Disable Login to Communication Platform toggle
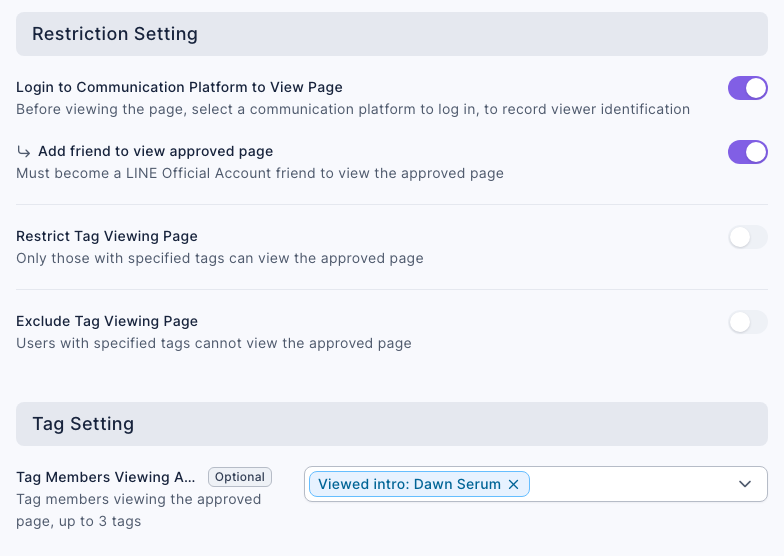Viewport: 784px width, 556px height. (748, 88)
